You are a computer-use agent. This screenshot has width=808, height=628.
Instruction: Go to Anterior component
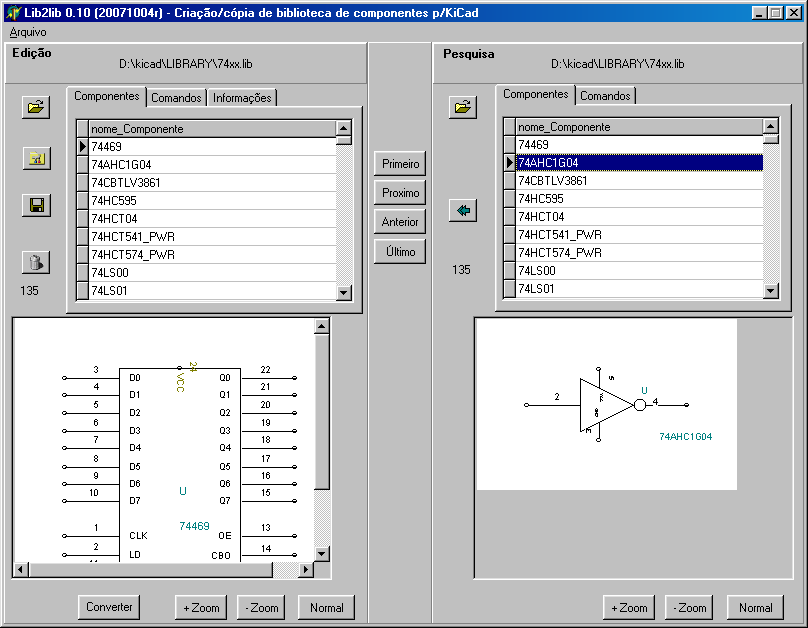click(400, 222)
